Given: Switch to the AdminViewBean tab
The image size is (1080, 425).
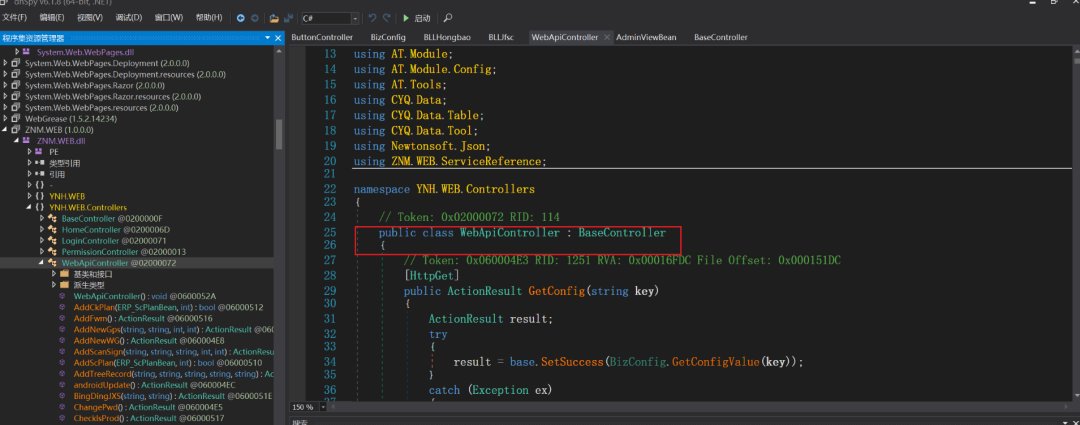Looking at the screenshot, I should click(646, 37).
